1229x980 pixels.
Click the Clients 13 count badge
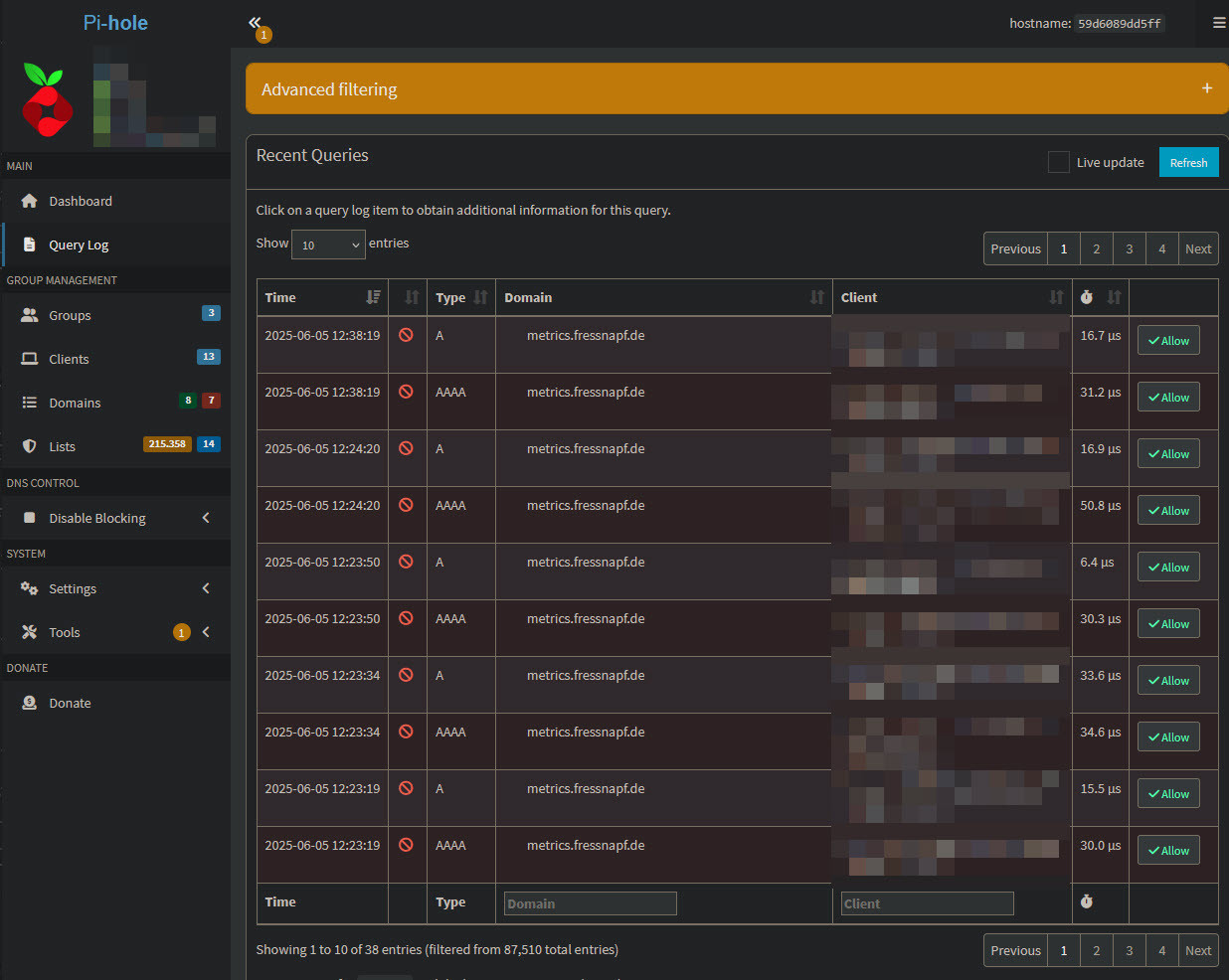click(209, 357)
